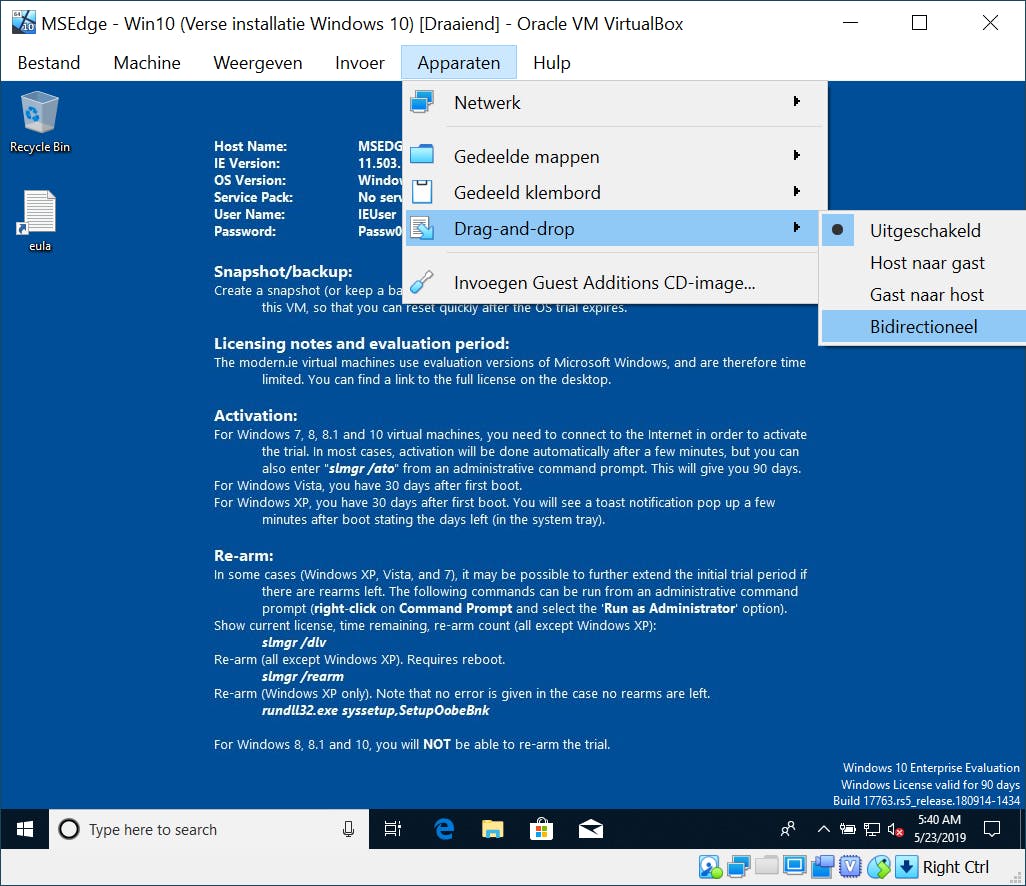Image resolution: width=1026 pixels, height=886 pixels.
Task: Expand the Drag-and-drop submenu arrow
Action: click(796, 227)
